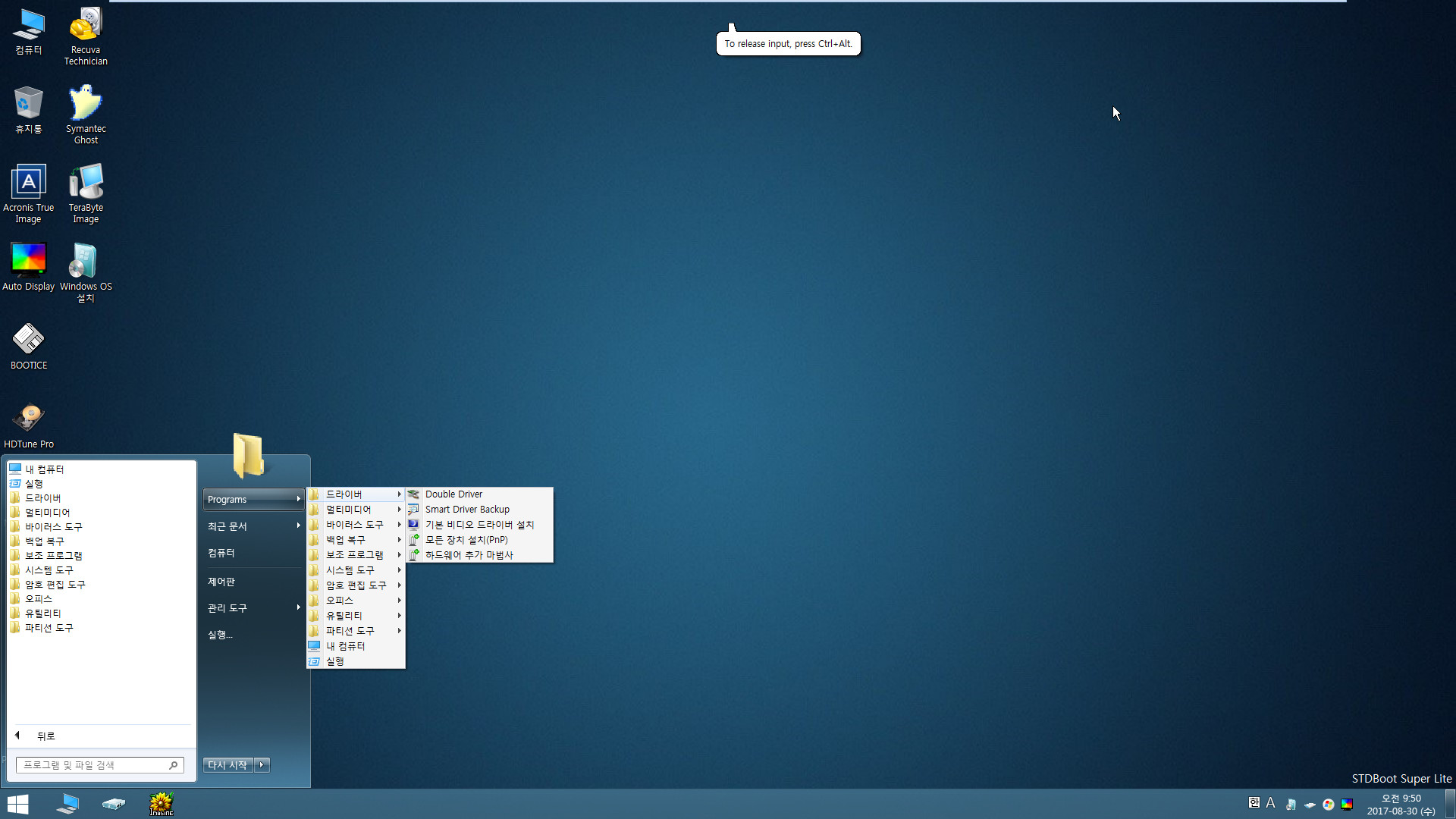1456x819 pixels.
Task: Click the taskbar clock showing 오전 9:50
Action: 1401,805
